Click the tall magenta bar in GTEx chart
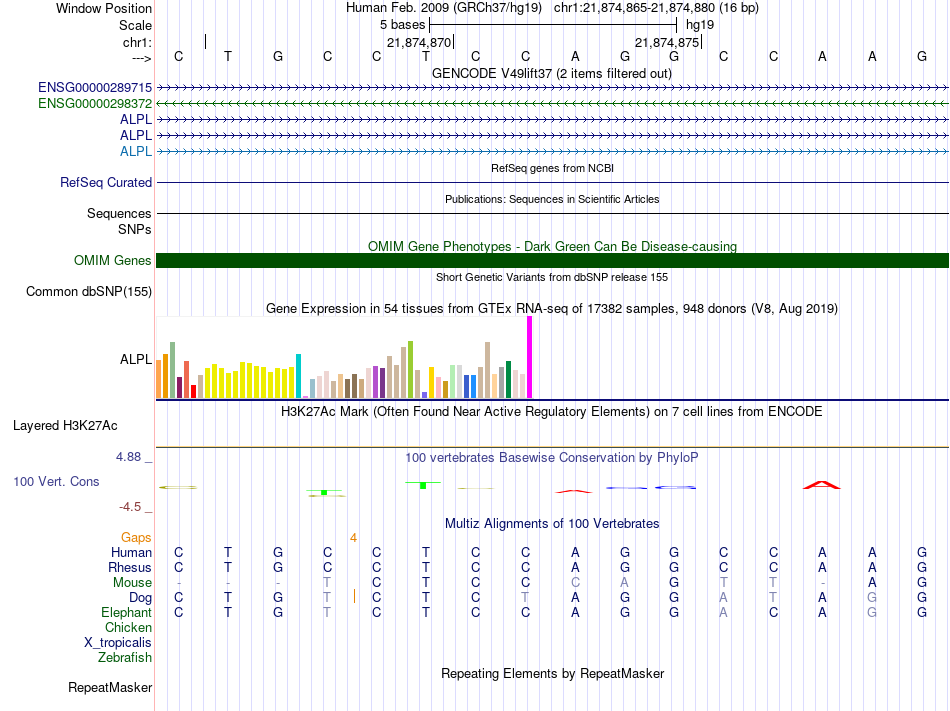Screen dimensions: 950x711 pyautogui.click(x=530, y=357)
